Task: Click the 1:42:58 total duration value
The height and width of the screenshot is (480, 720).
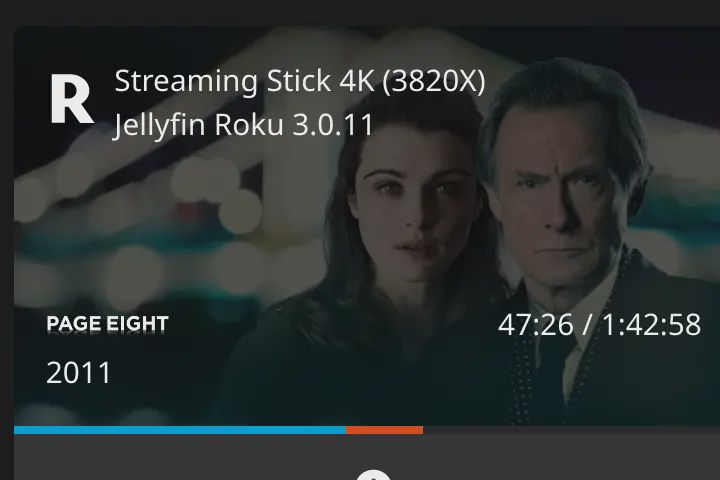Action: point(651,325)
